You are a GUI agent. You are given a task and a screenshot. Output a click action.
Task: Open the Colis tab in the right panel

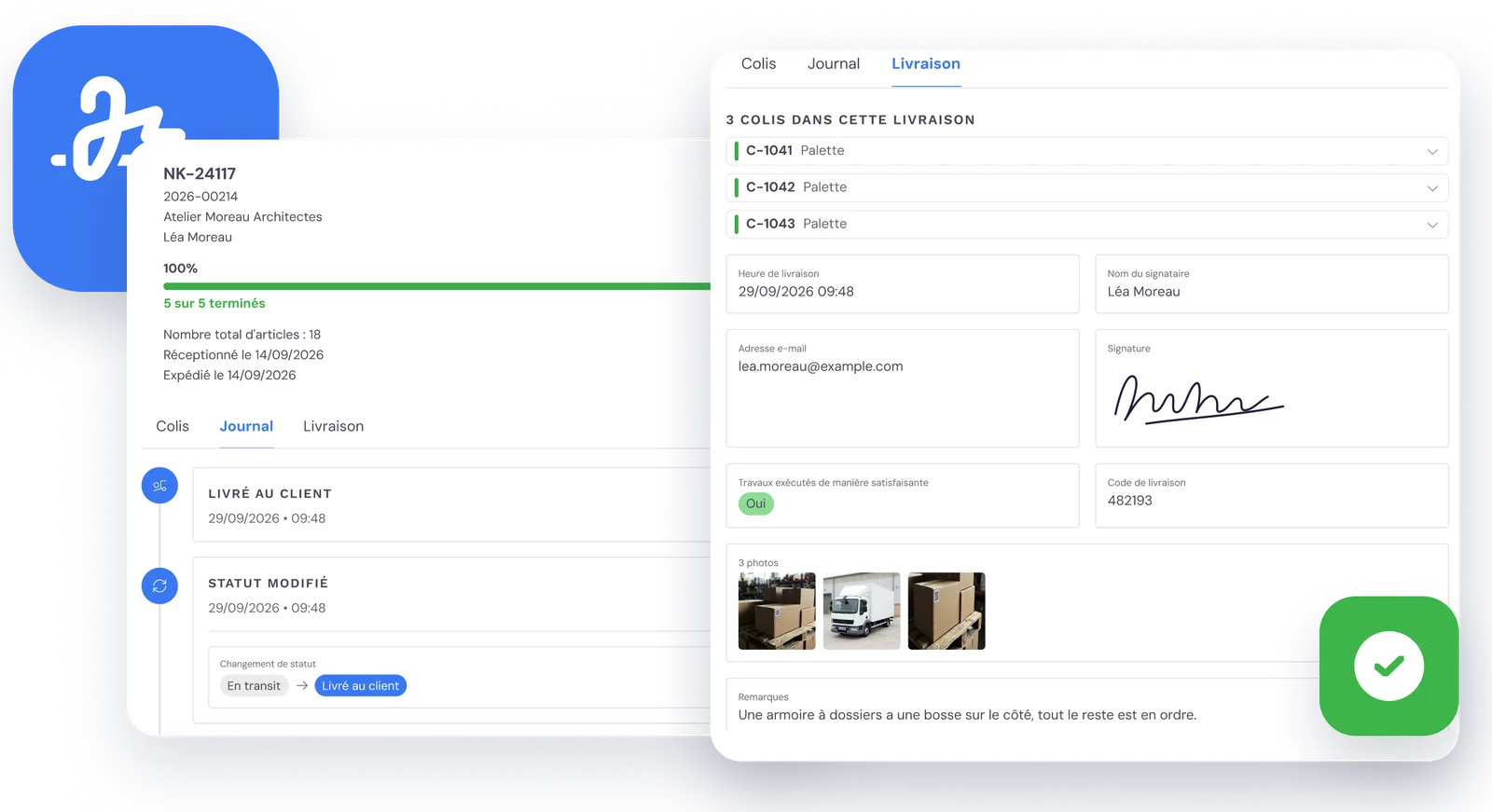coord(758,63)
